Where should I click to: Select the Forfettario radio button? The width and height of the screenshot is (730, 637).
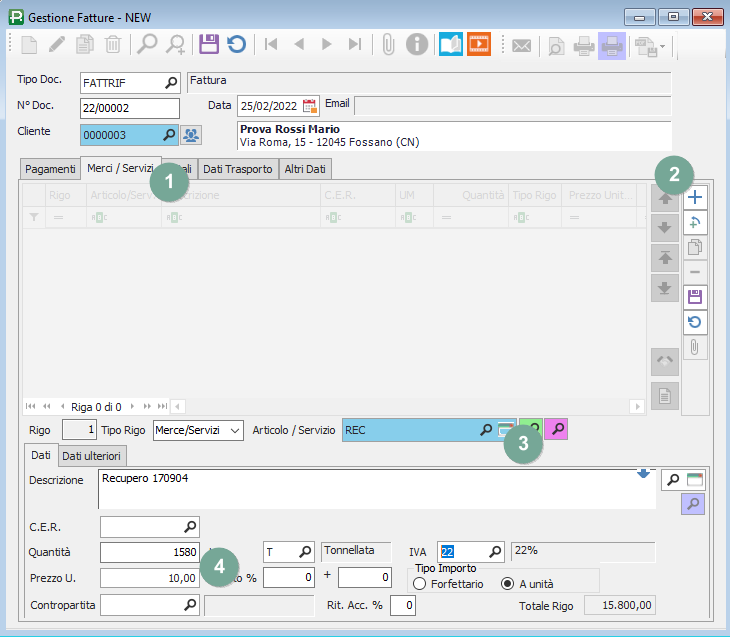[x=420, y=584]
